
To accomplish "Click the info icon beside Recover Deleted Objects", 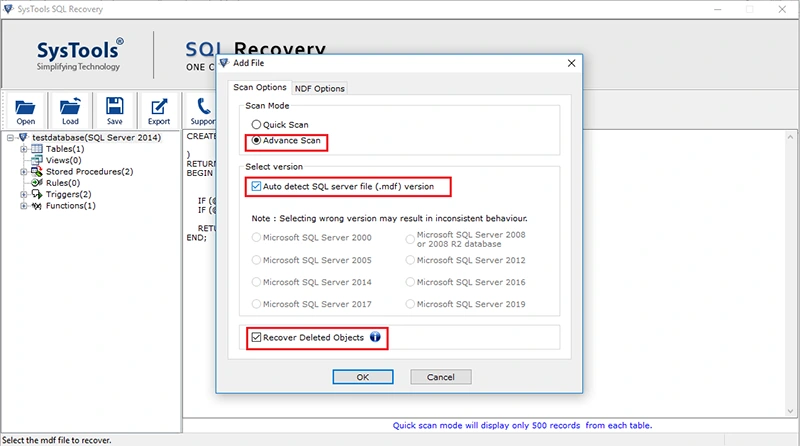I will [375, 337].
